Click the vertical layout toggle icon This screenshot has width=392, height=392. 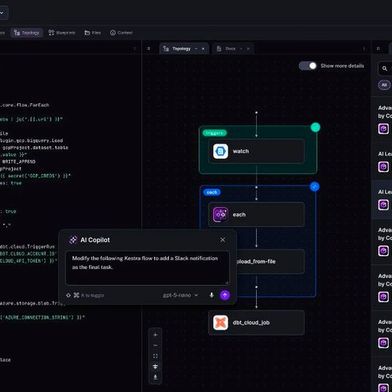click(x=155, y=367)
